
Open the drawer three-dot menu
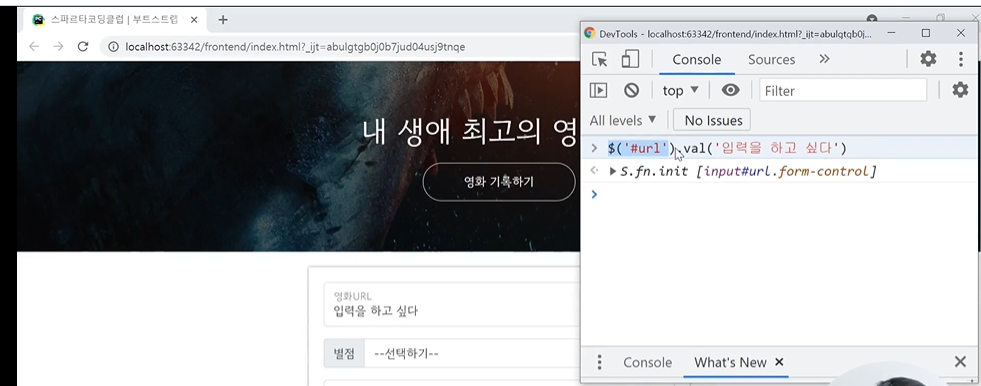(x=599, y=362)
